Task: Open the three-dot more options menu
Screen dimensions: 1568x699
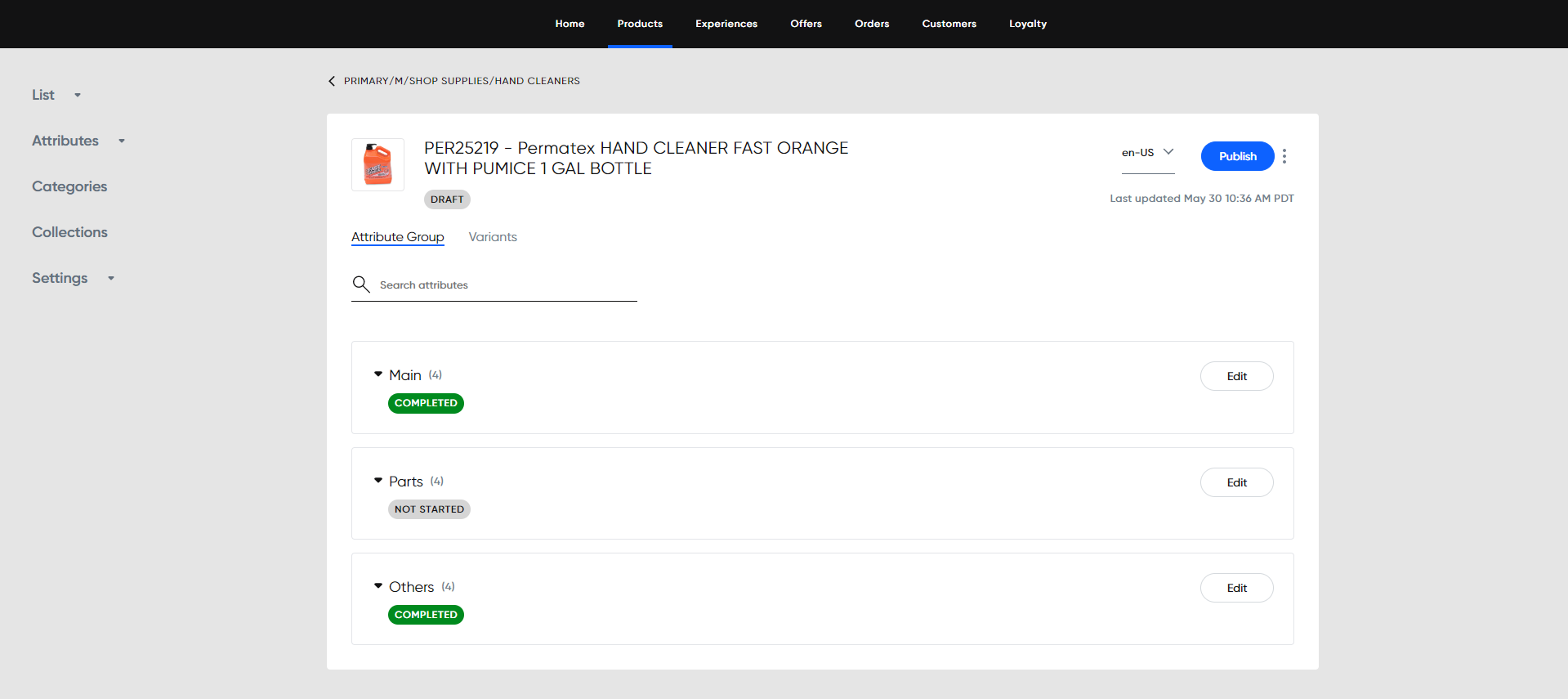Action: (x=1284, y=156)
